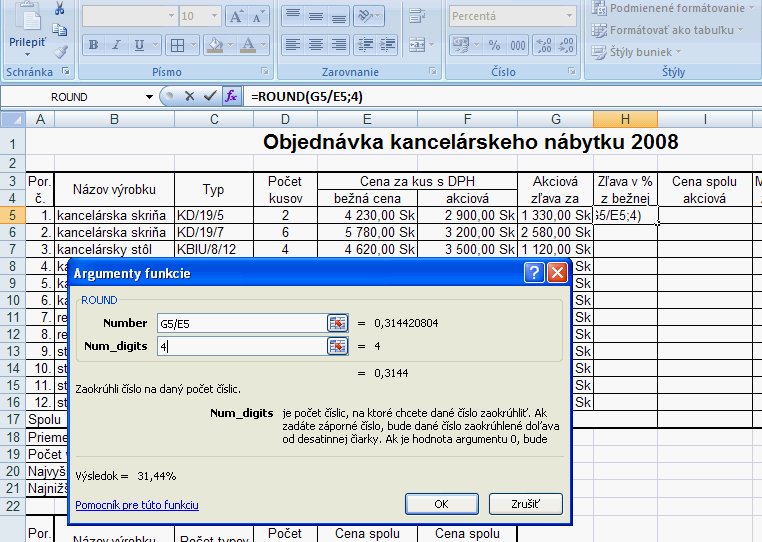
Task: Open the Fill Color dropdown arrow
Action: coord(230,45)
